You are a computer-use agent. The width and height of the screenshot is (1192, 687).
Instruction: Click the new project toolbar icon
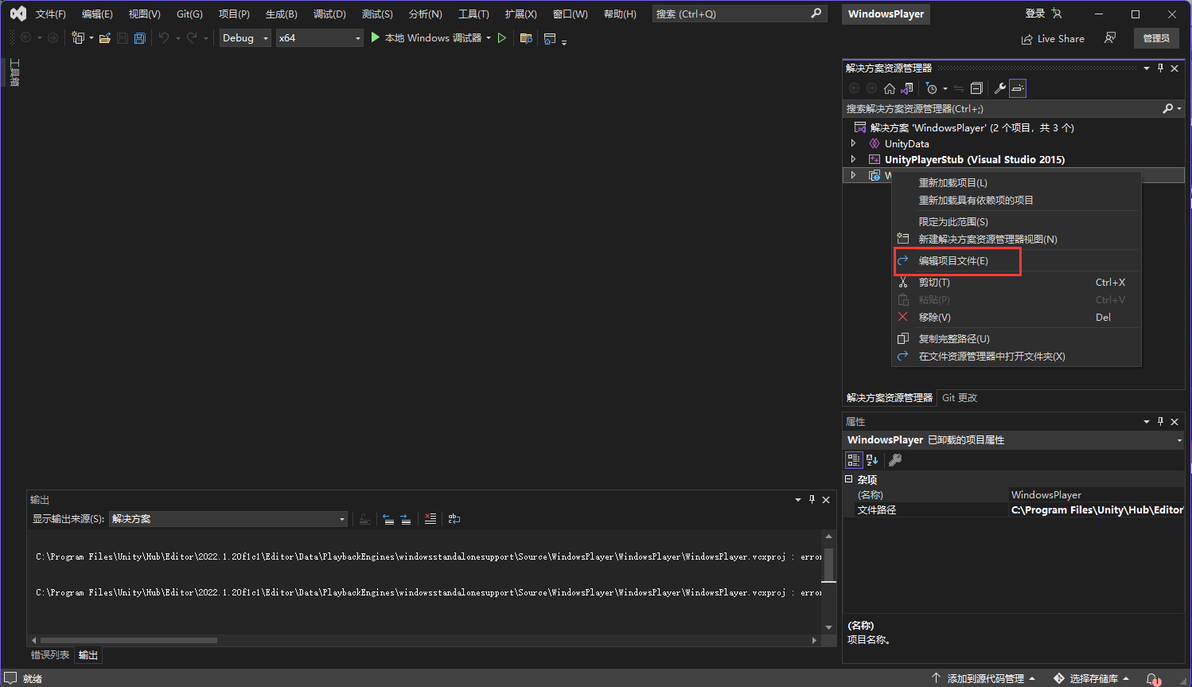(x=78, y=38)
